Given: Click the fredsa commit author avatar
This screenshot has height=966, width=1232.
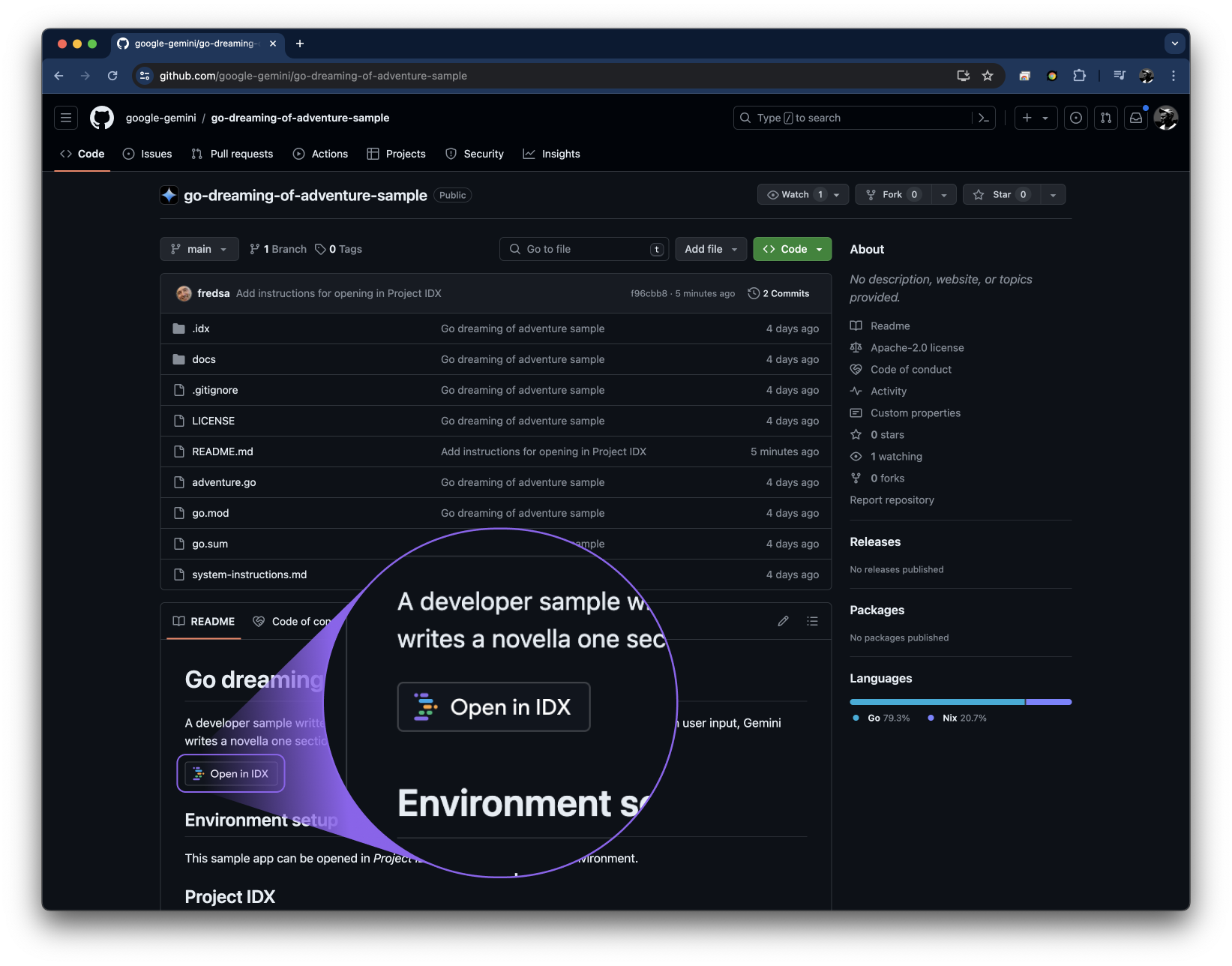Looking at the screenshot, I should click(x=184, y=293).
